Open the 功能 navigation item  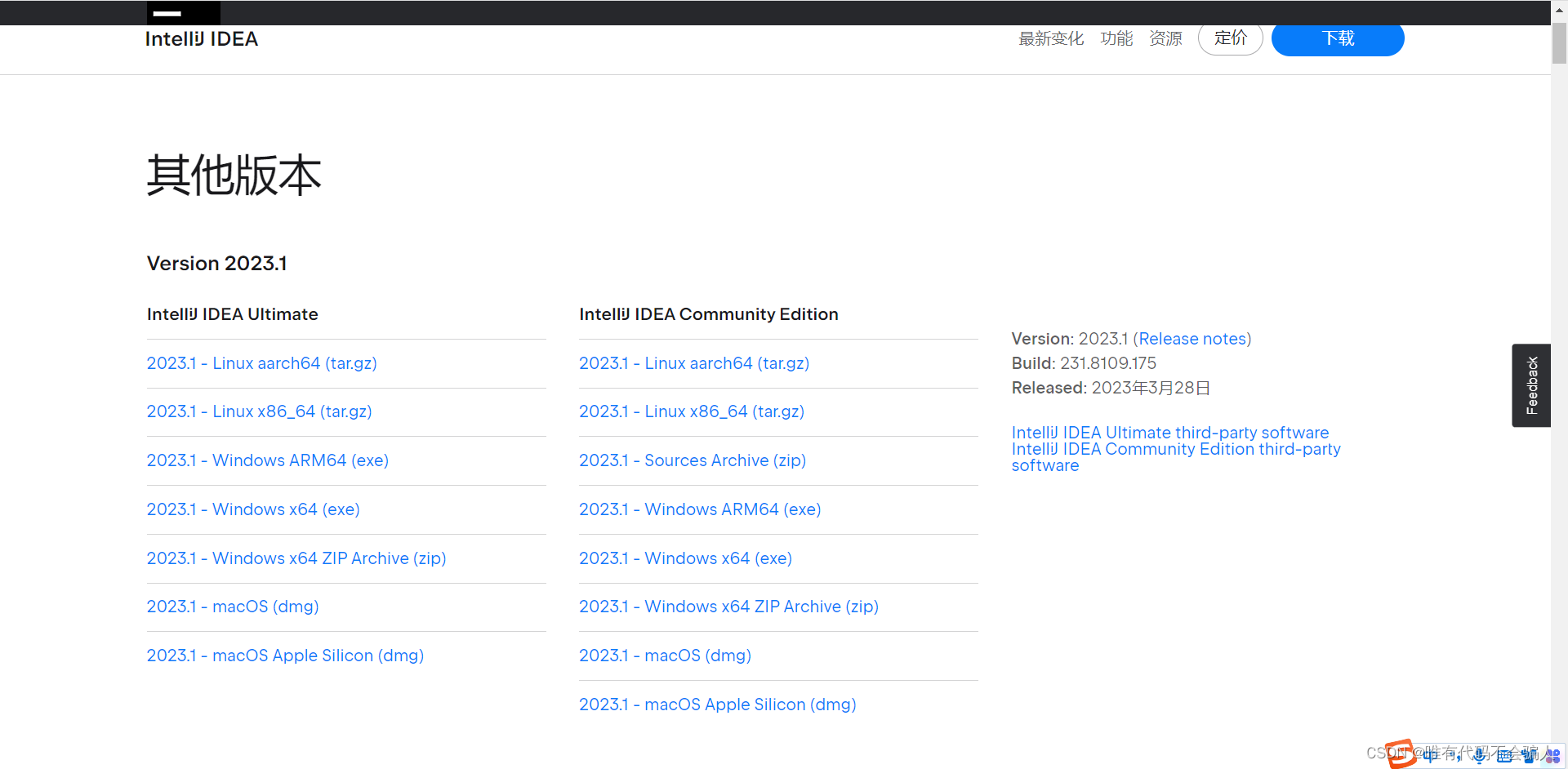[x=1116, y=38]
